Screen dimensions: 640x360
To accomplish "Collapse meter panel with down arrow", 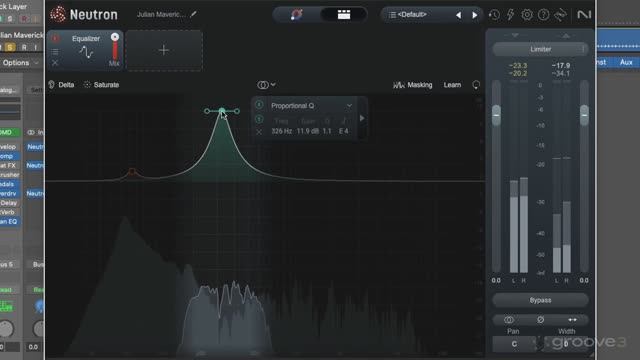I will (515, 36).
